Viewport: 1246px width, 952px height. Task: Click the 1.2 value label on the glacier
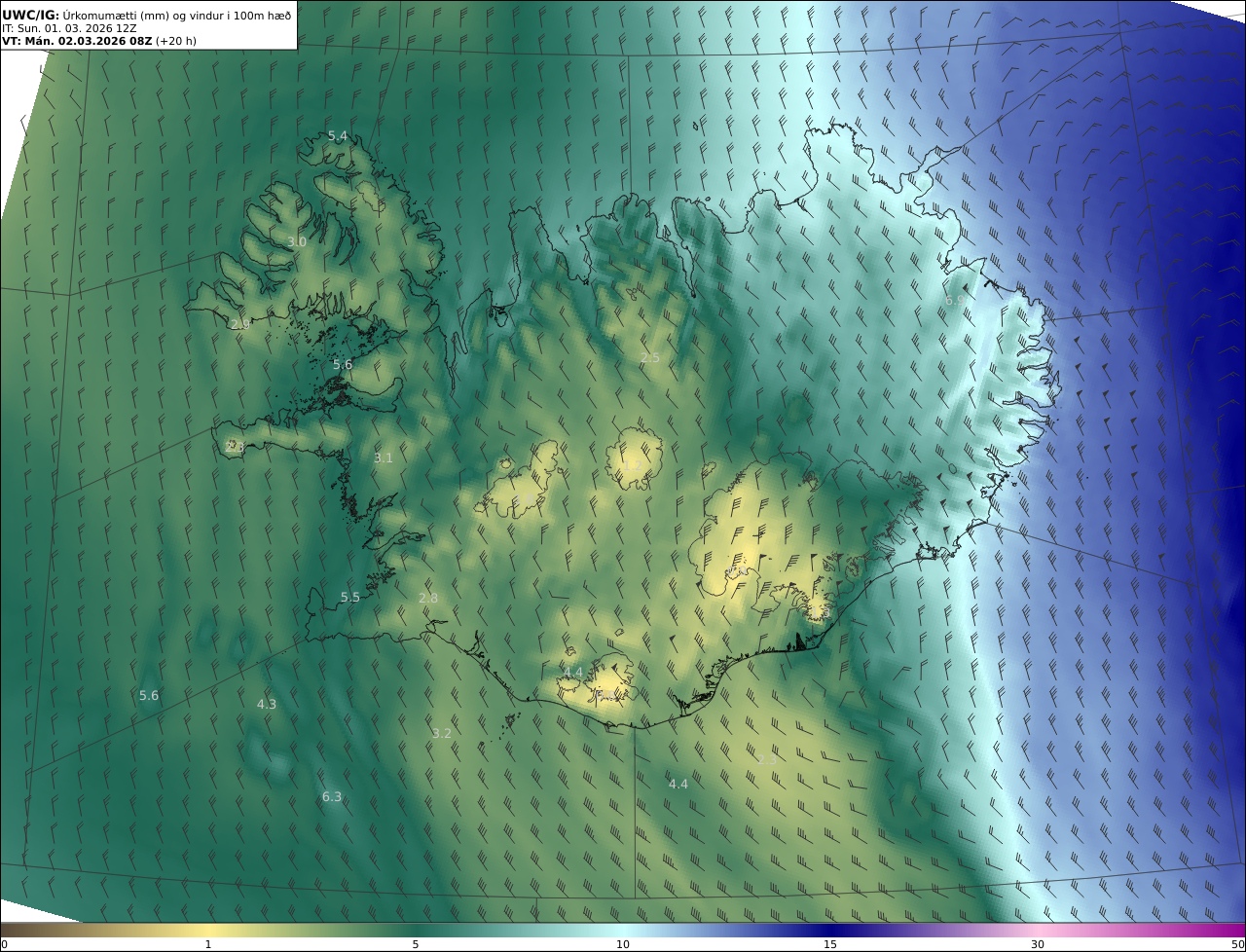(633, 465)
